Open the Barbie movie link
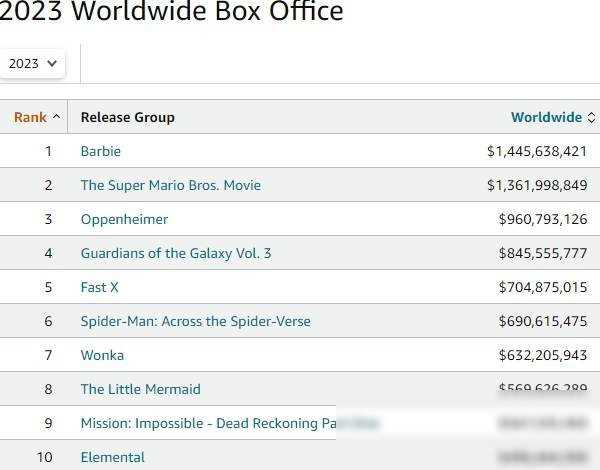The width and height of the screenshot is (600, 470). (101, 151)
